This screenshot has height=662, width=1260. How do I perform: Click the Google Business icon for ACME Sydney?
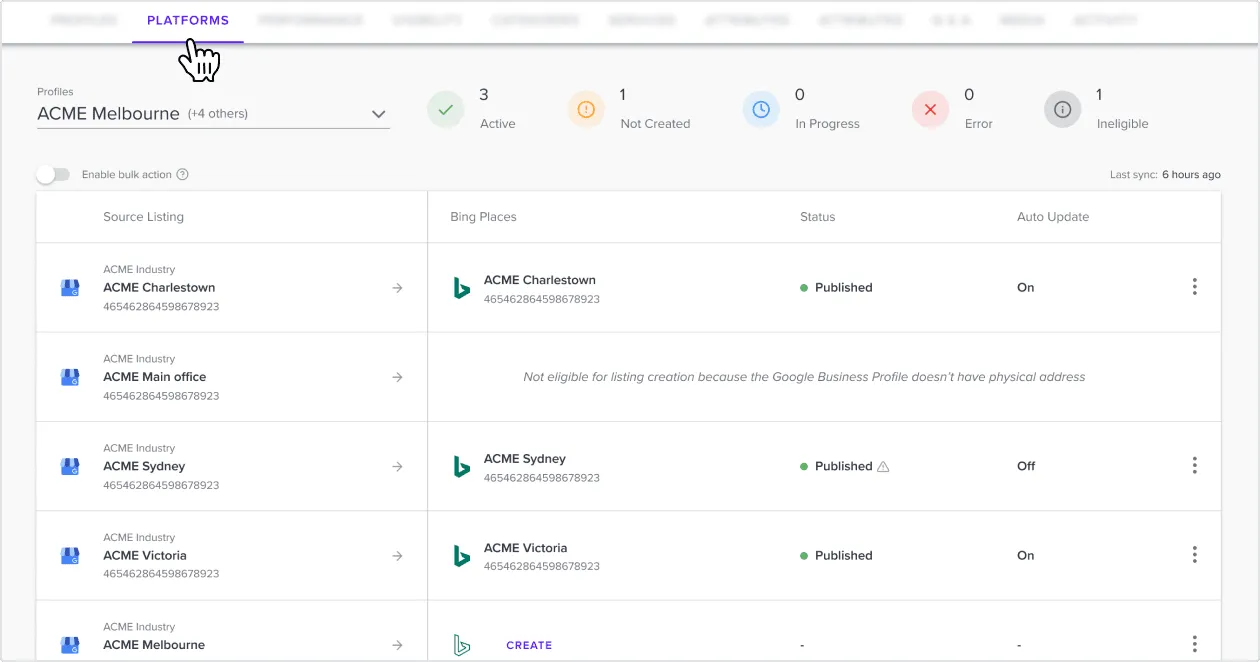pos(70,466)
